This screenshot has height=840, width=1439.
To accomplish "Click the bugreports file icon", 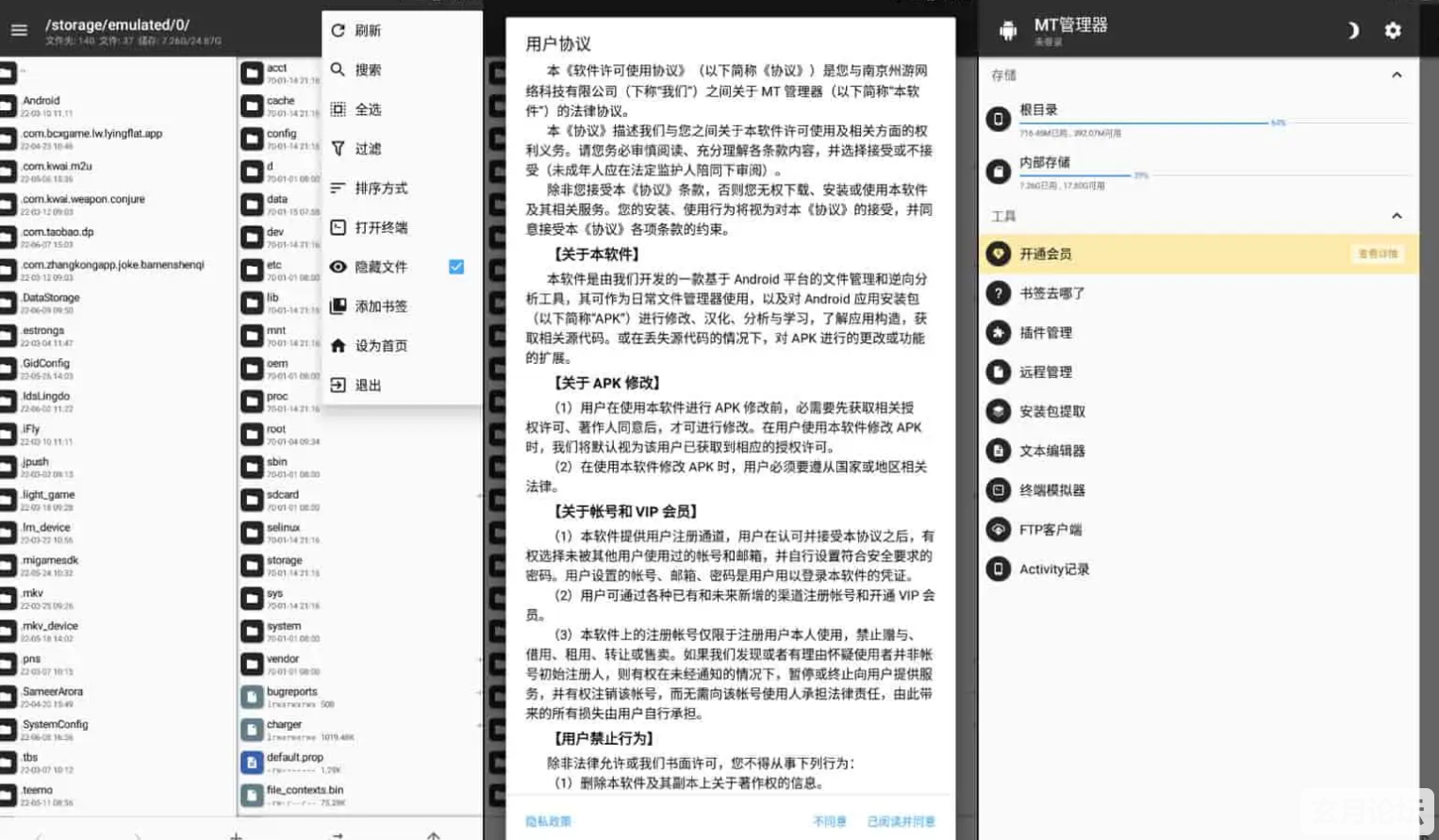I will pos(252,697).
